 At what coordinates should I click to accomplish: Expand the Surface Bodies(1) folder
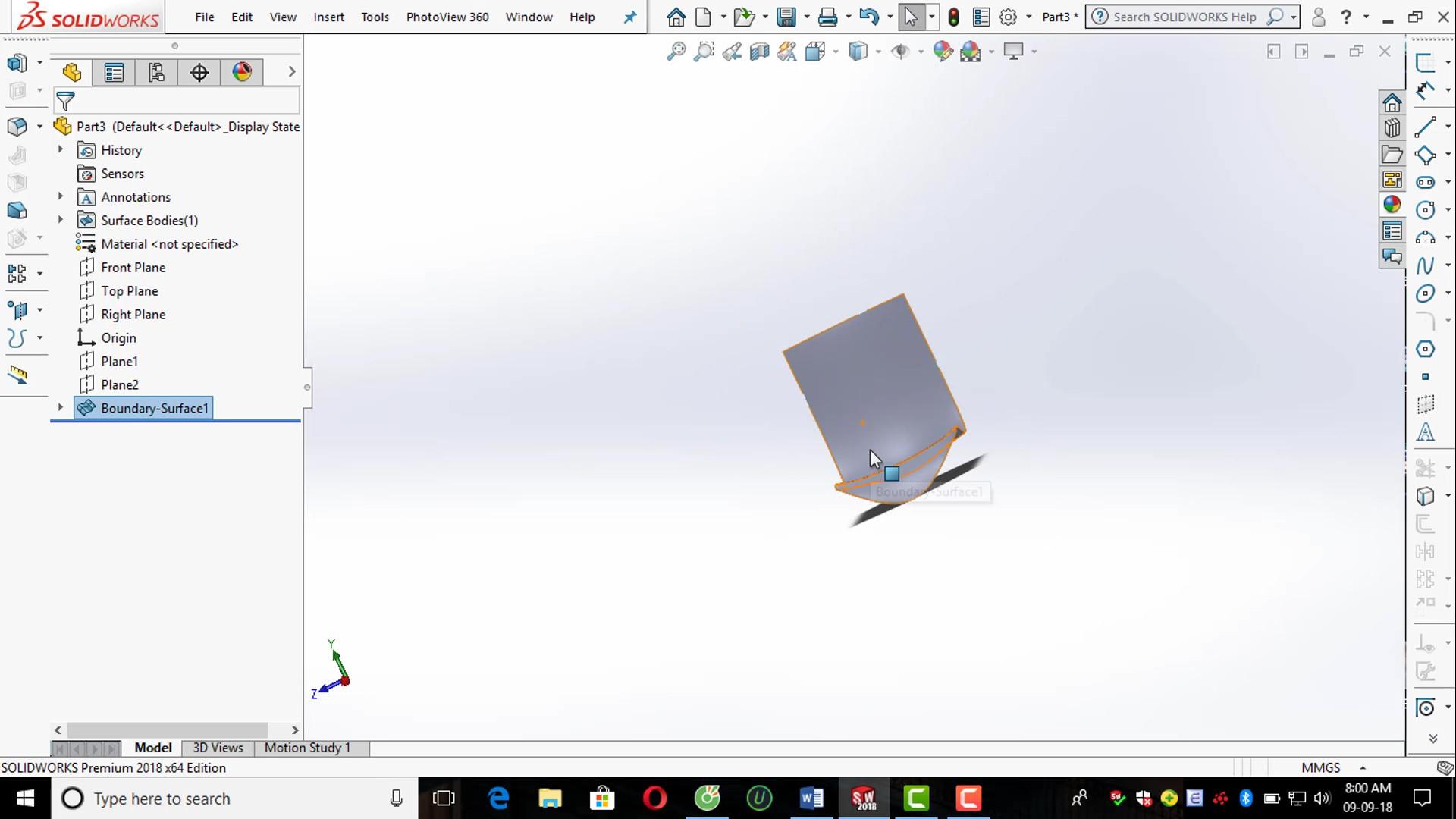click(61, 220)
